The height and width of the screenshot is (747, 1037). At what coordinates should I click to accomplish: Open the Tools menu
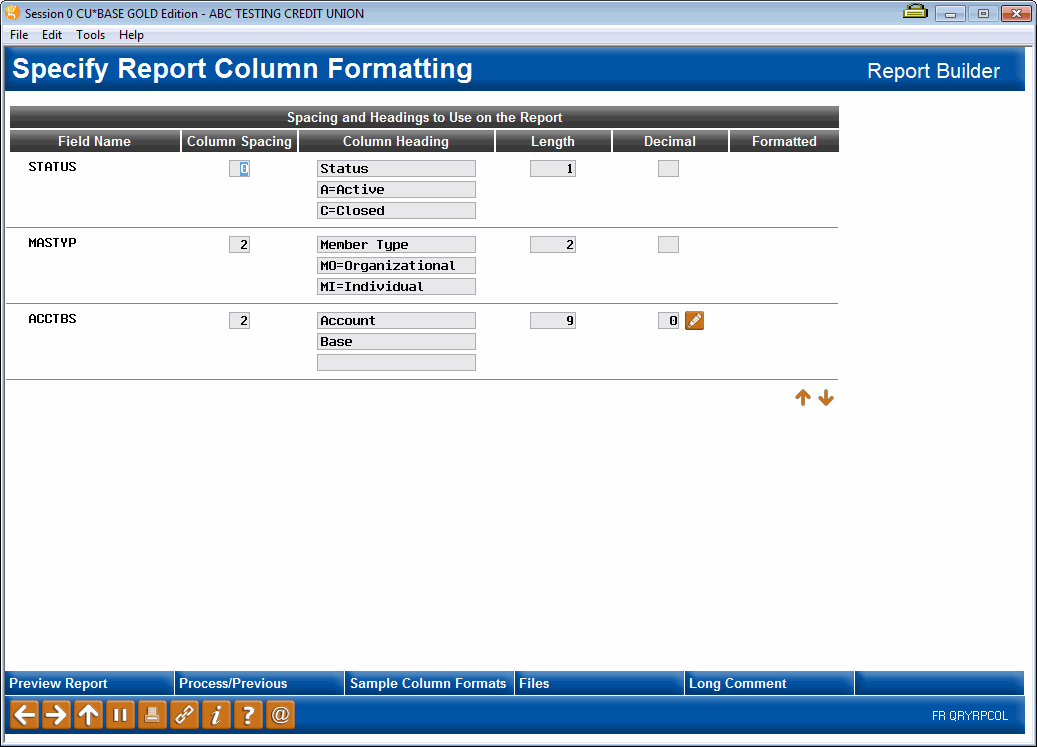90,34
